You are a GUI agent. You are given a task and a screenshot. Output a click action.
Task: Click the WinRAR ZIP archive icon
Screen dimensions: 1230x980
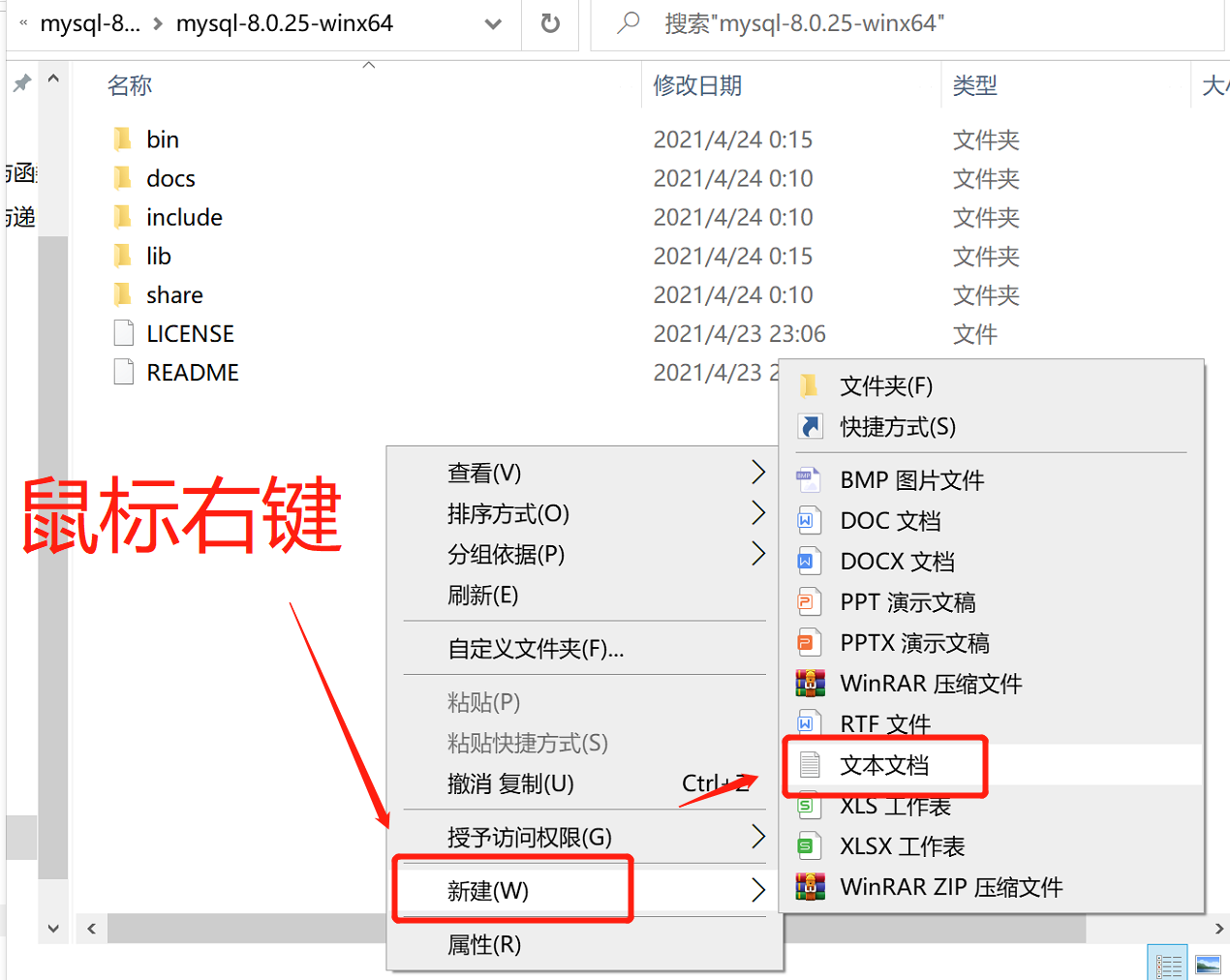pos(811,887)
